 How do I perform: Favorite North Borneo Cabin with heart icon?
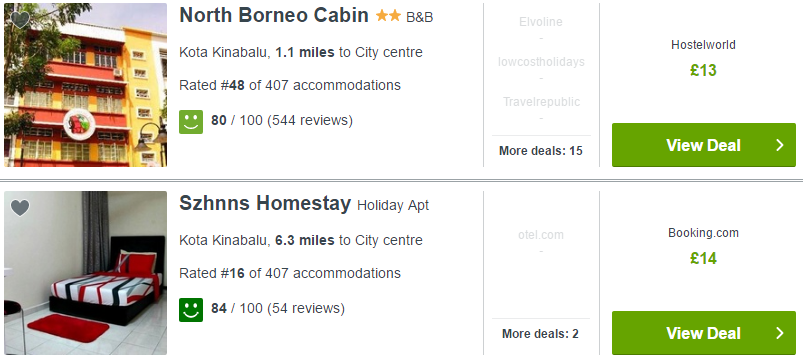(x=20, y=20)
